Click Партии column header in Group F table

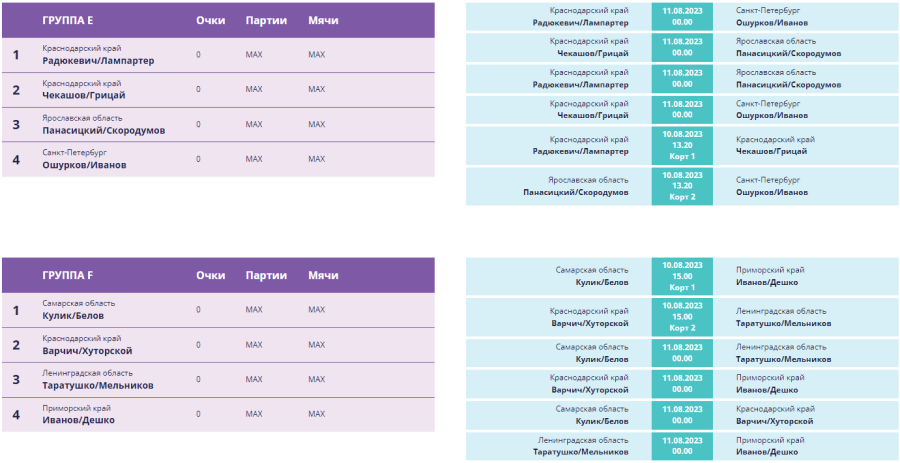click(266, 275)
